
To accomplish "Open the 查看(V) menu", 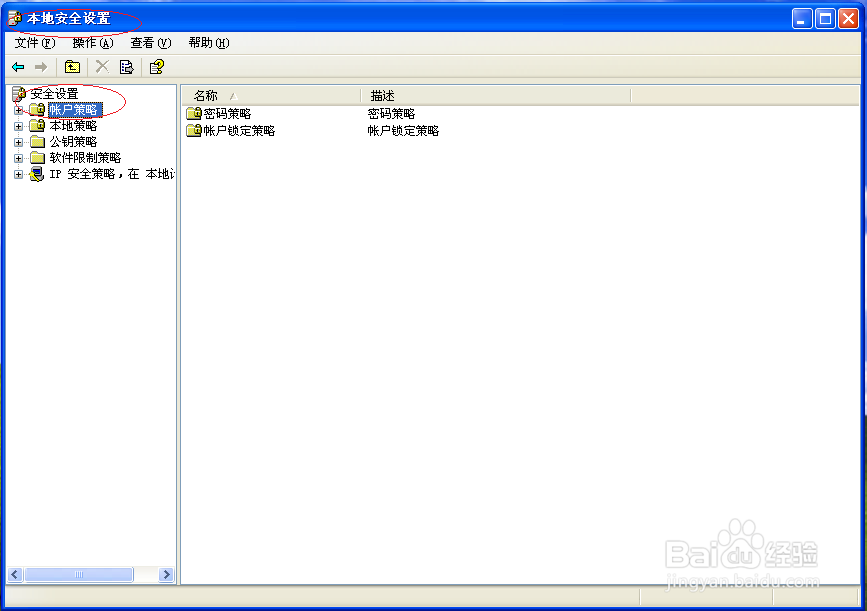I will 151,43.
